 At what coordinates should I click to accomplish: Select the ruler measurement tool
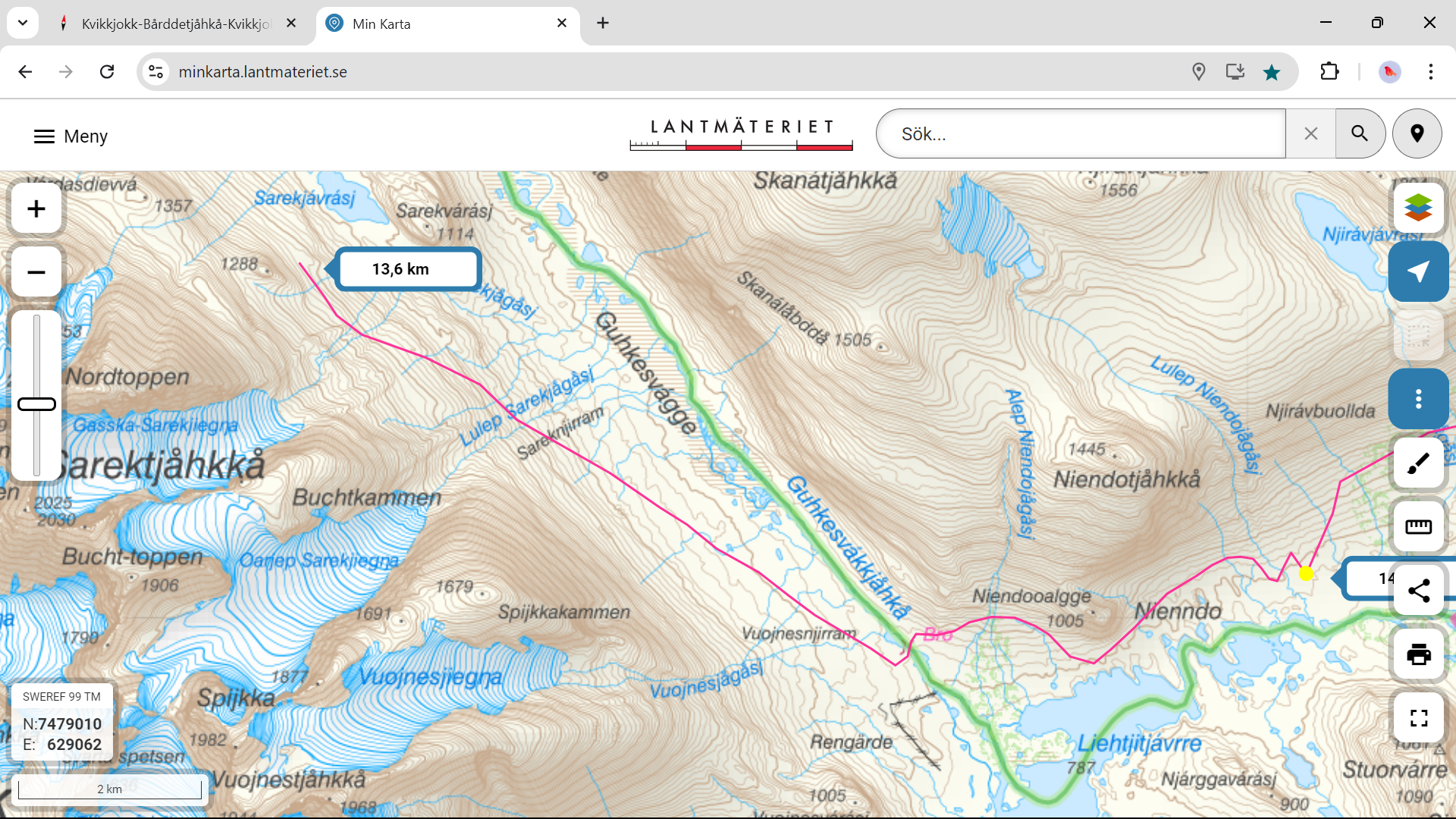pos(1417,527)
